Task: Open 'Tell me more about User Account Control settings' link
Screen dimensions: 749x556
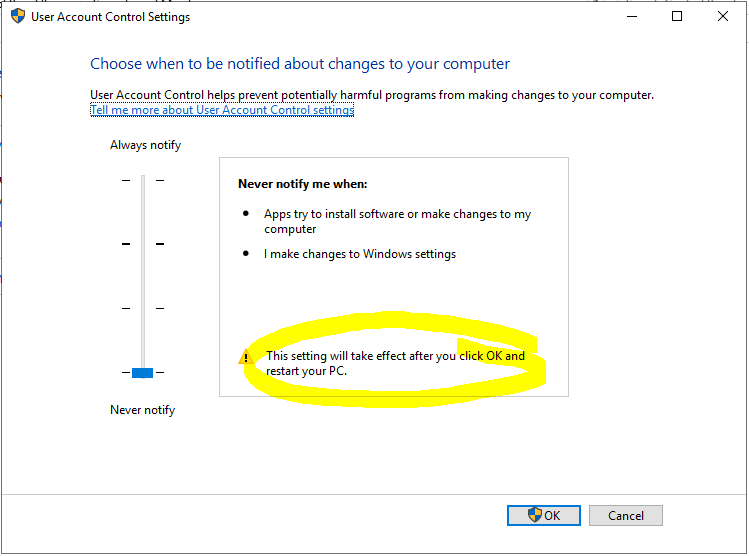Action: coord(222,110)
